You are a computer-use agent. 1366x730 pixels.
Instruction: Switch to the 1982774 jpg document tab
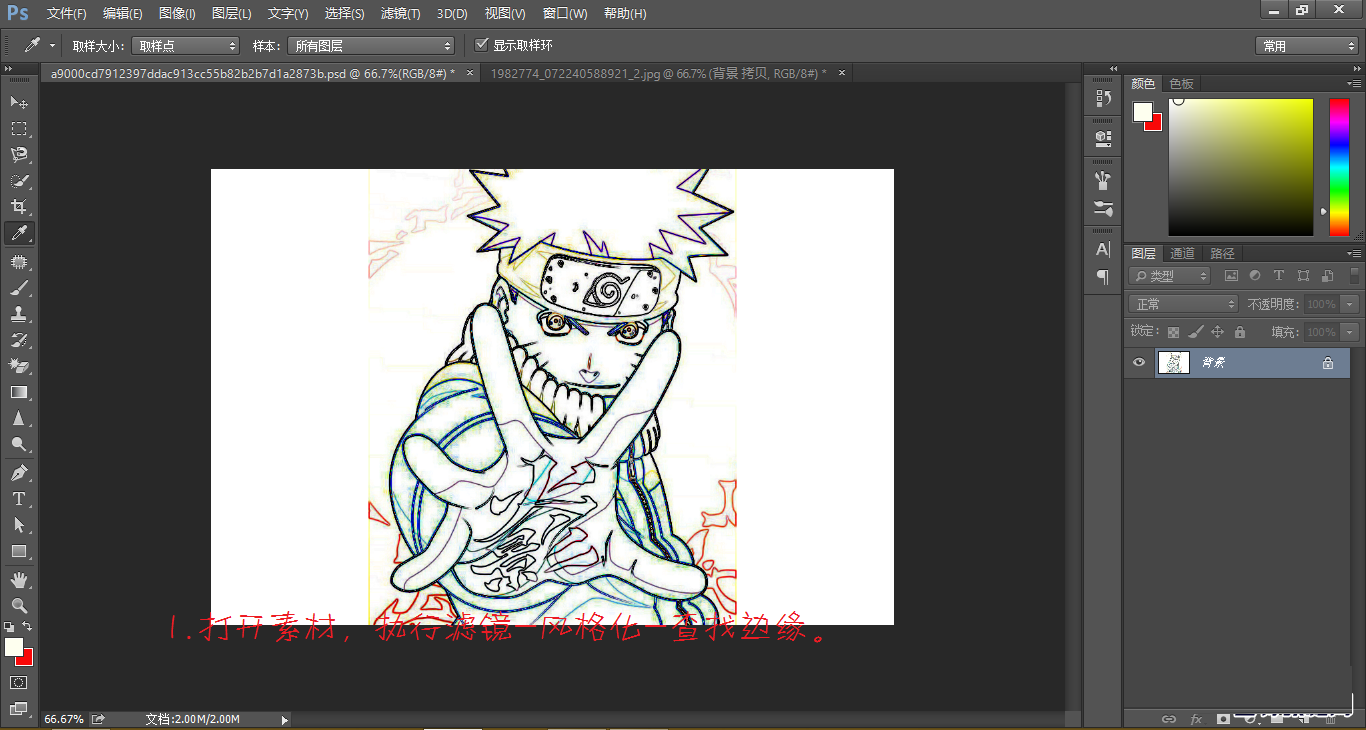(658, 73)
